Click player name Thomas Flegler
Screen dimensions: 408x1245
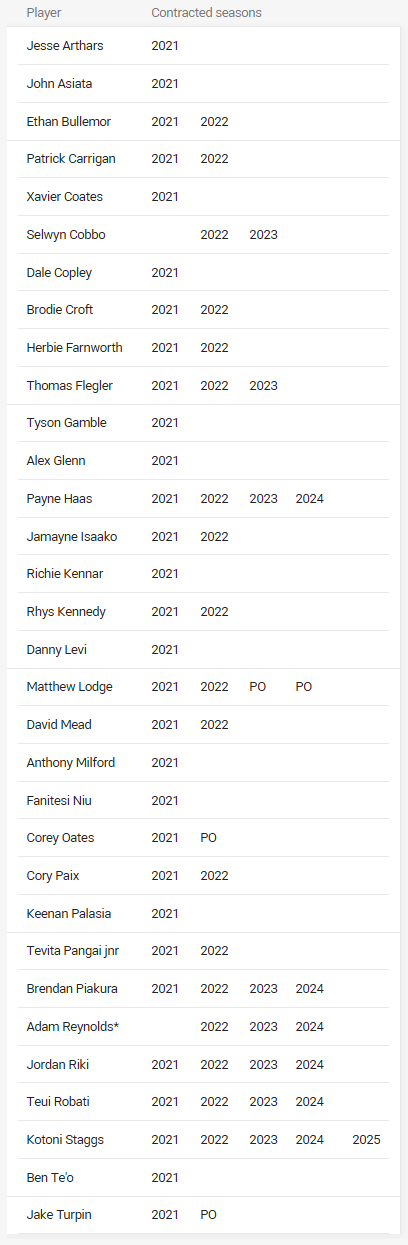pos(70,385)
